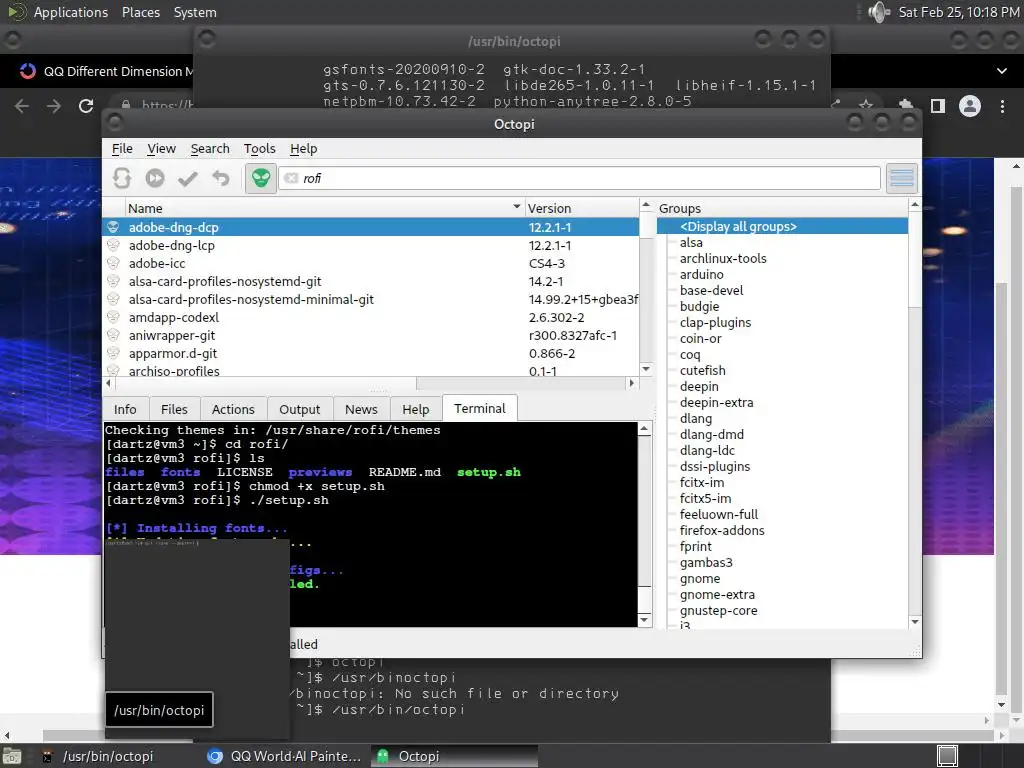Select adobe-icc package row
Viewport: 1024px width, 768px height.
[x=370, y=263]
